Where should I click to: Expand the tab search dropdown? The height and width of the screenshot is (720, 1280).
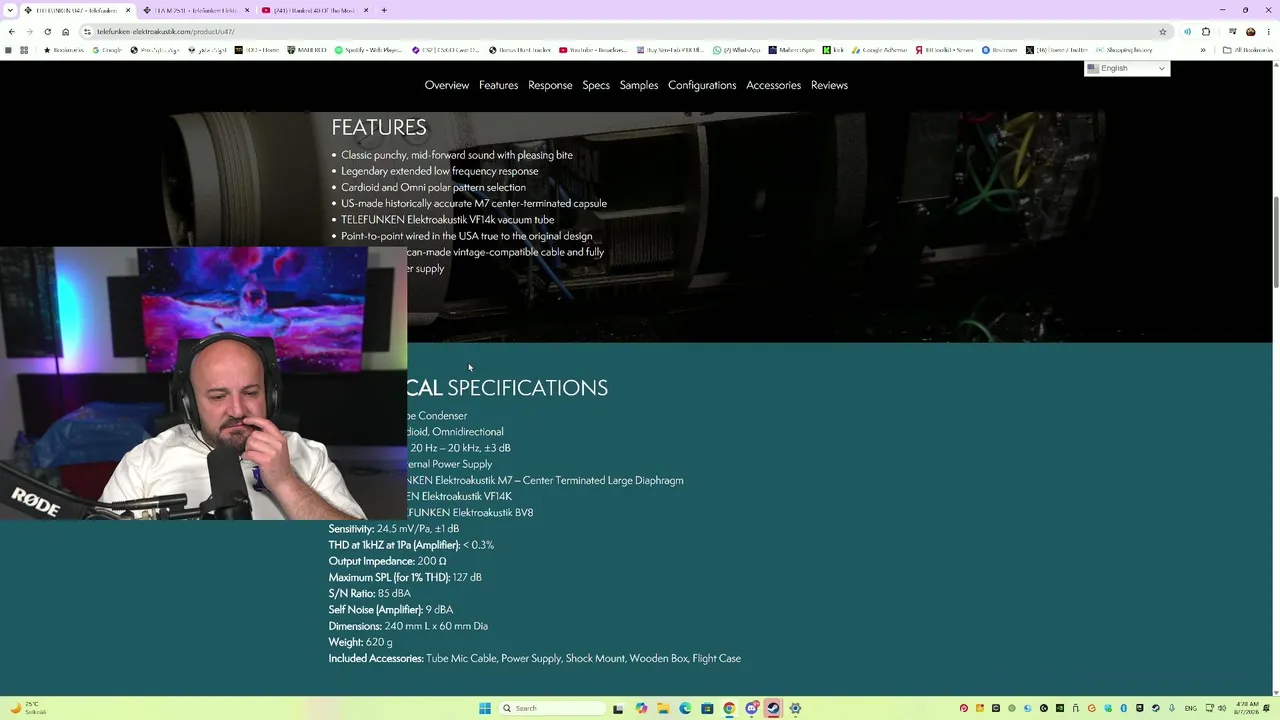pyautogui.click(x=12, y=10)
